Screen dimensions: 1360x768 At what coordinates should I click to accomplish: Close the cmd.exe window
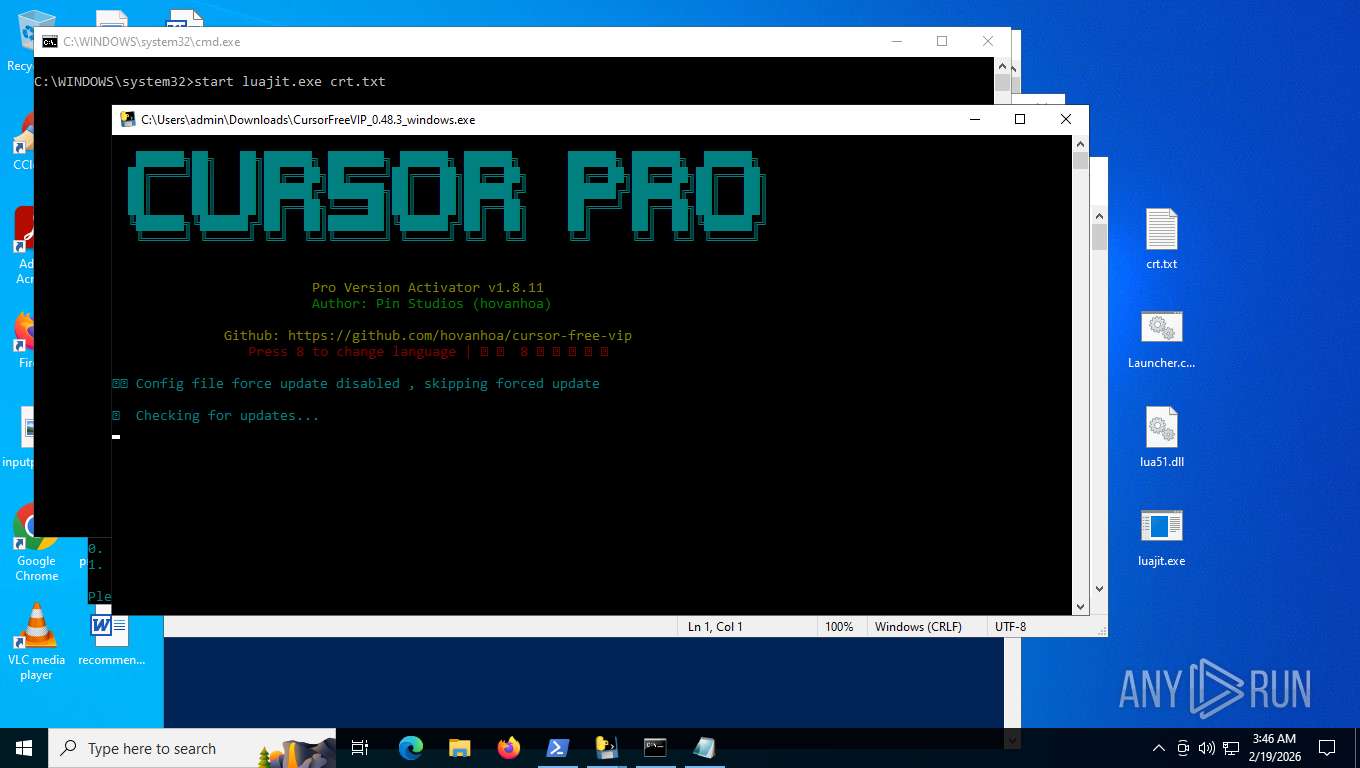click(988, 41)
